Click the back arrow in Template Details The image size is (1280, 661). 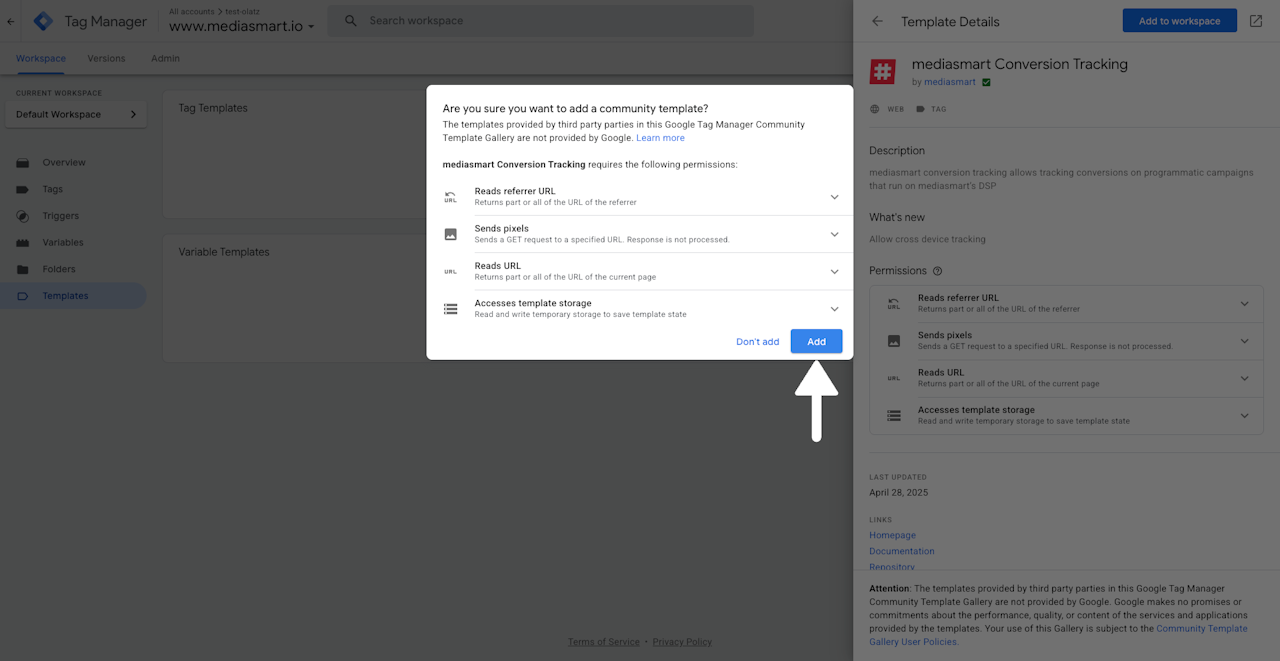(878, 21)
